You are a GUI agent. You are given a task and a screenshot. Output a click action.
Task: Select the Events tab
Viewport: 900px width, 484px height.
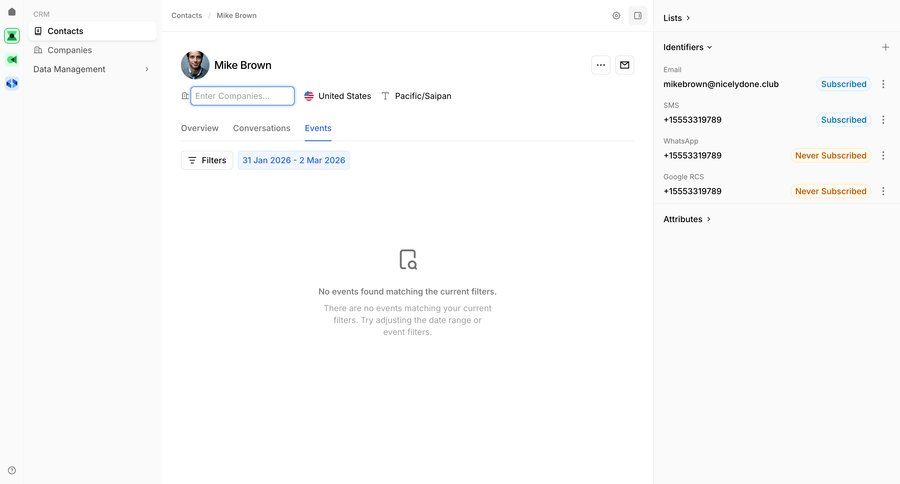[318, 128]
